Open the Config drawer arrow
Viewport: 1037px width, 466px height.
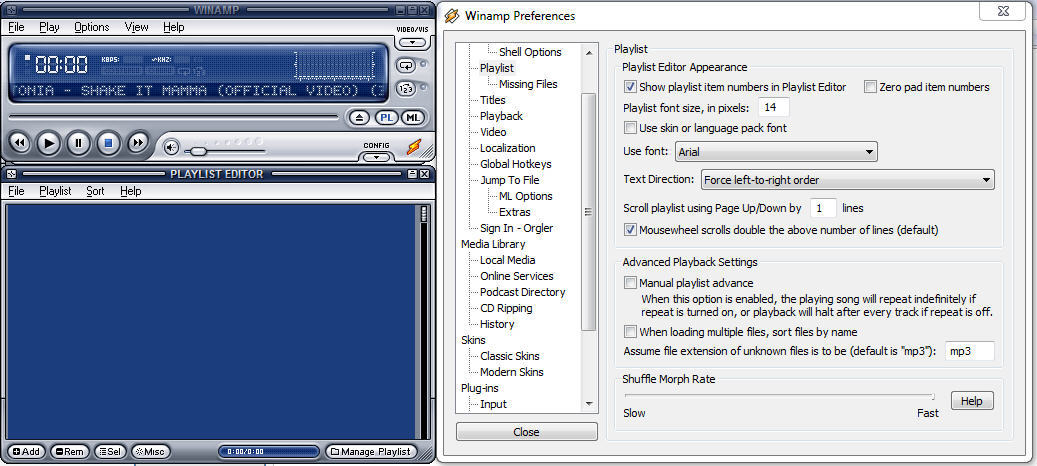[376, 157]
